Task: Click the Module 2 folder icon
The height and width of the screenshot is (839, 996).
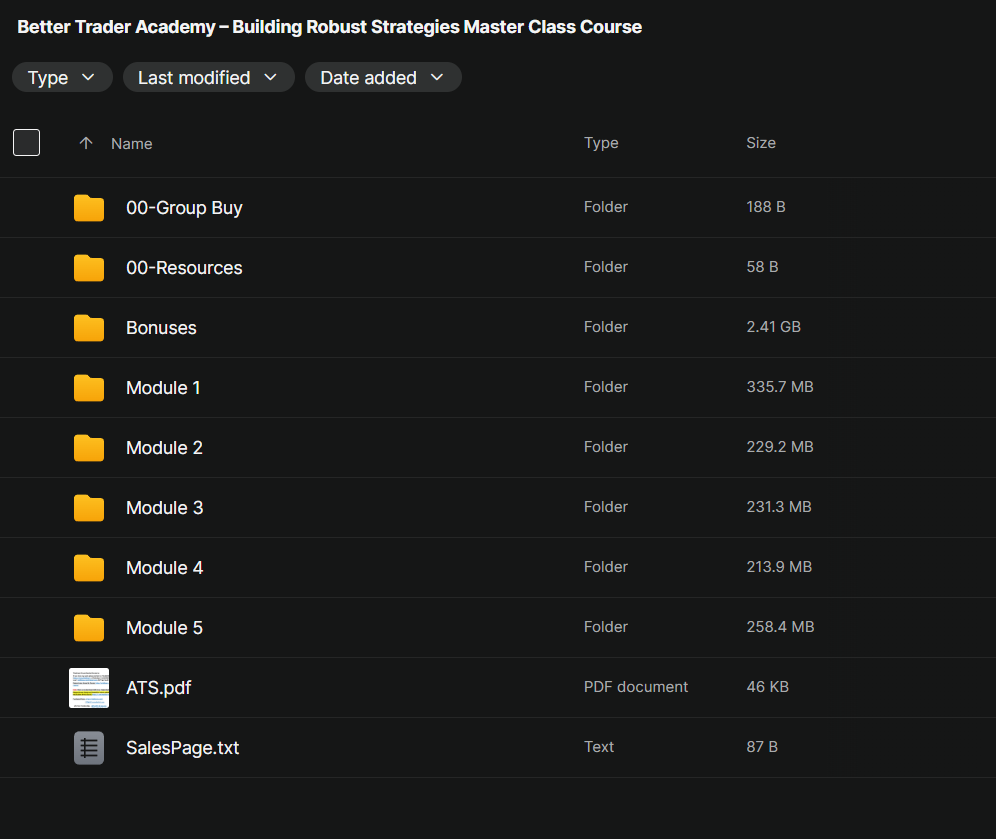Action: coord(89,448)
